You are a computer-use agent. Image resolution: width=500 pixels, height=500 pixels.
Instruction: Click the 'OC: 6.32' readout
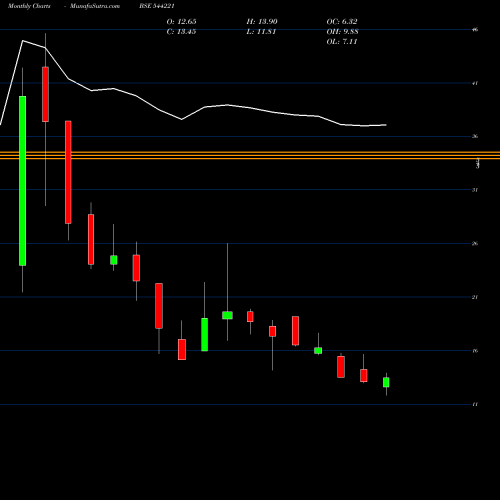coord(342,22)
